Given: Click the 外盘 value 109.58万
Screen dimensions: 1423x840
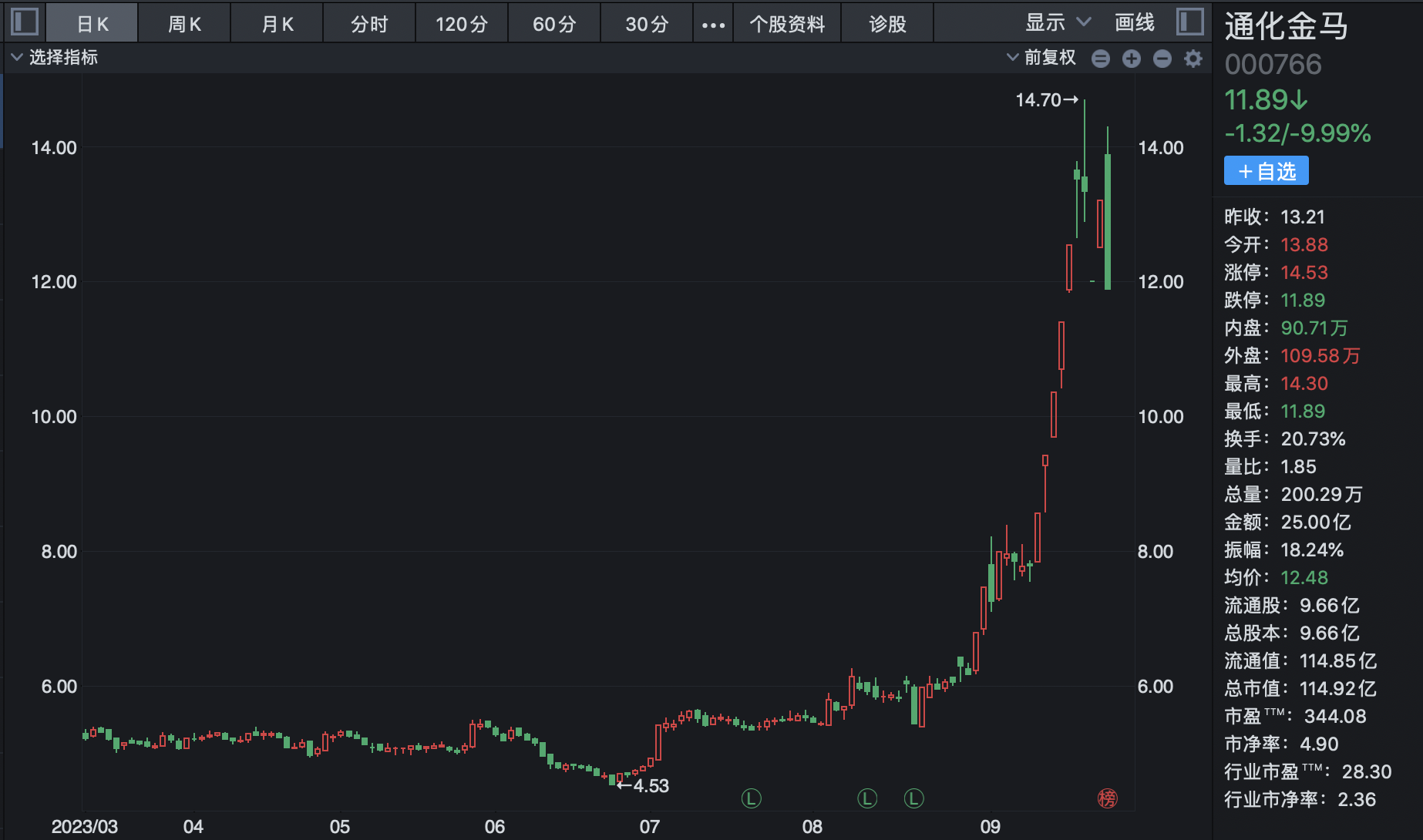Looking at the screenshot, I should tap(1320, 356).
